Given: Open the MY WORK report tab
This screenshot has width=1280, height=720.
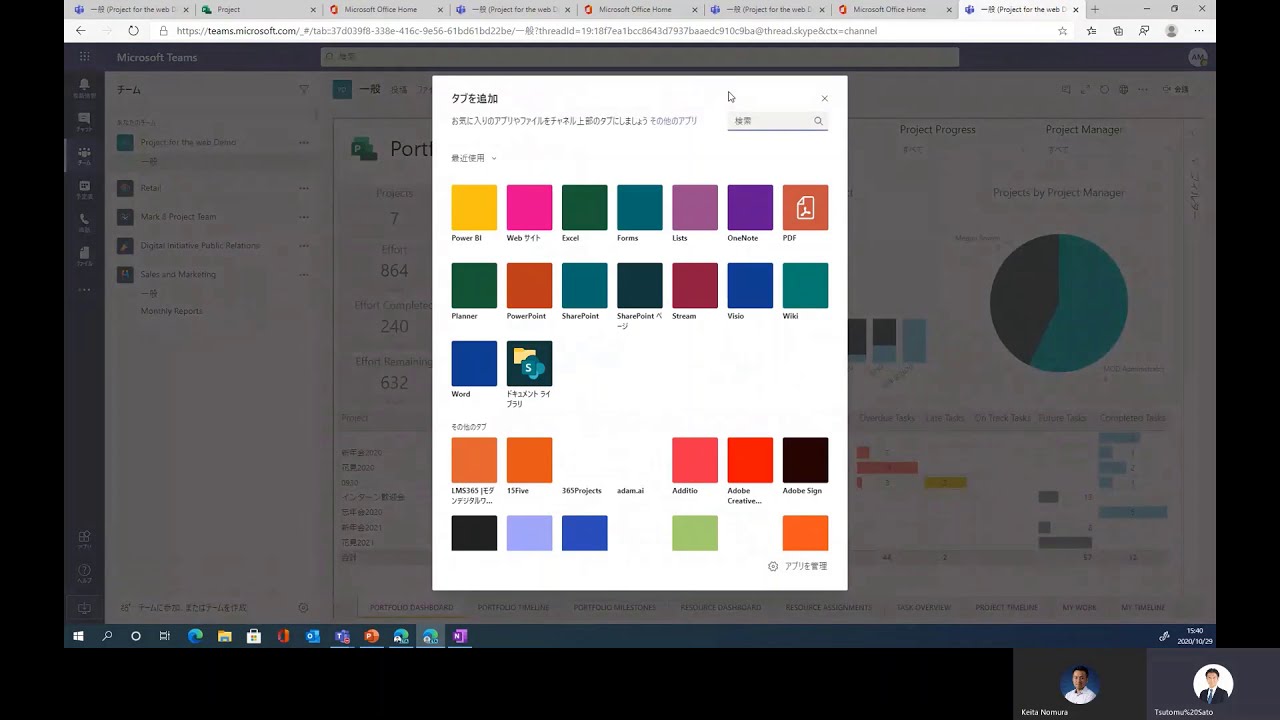Looking at the screenshot, I should 1079,607.
